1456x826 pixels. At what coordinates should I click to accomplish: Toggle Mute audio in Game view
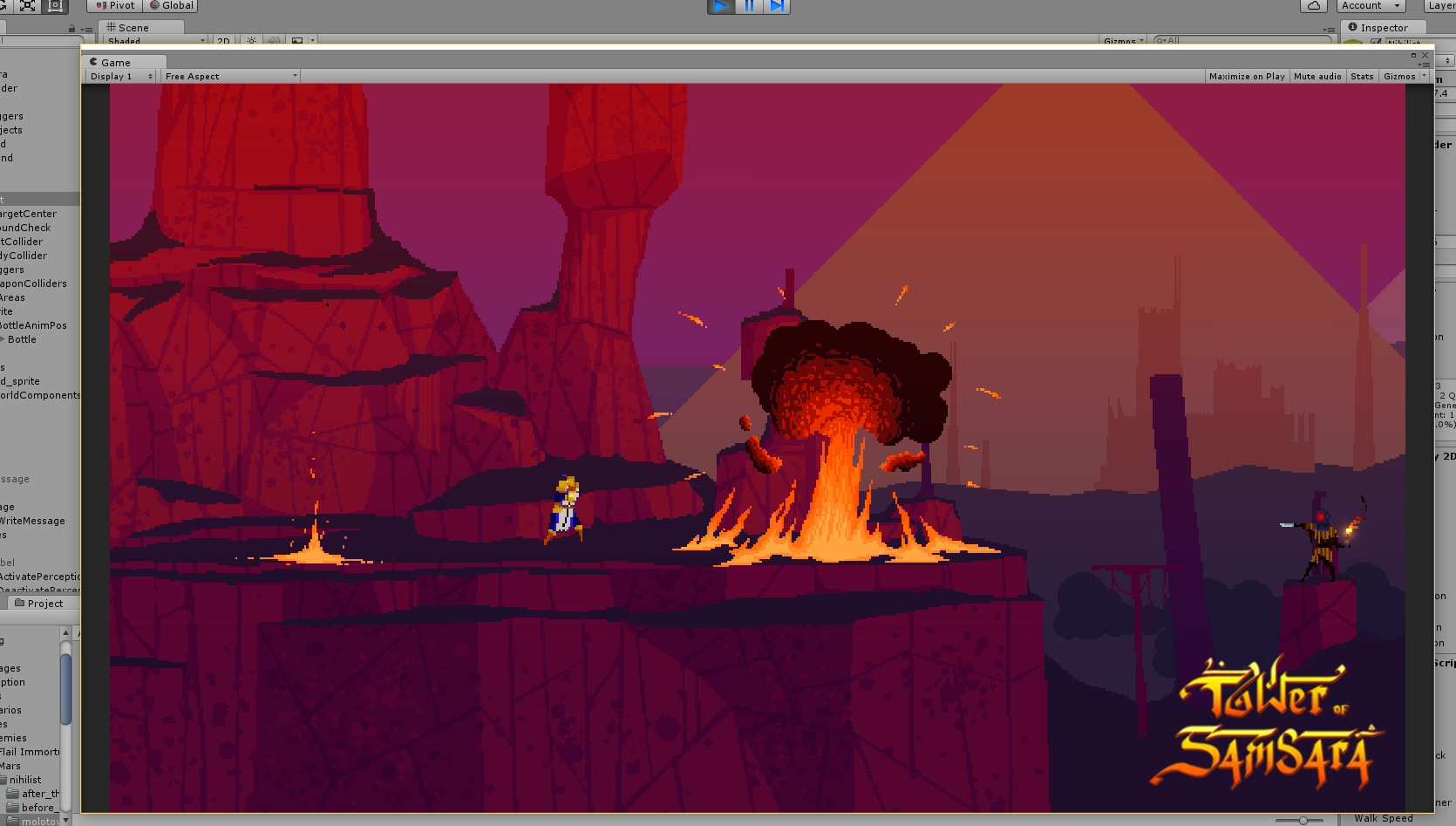[1317, 77]
